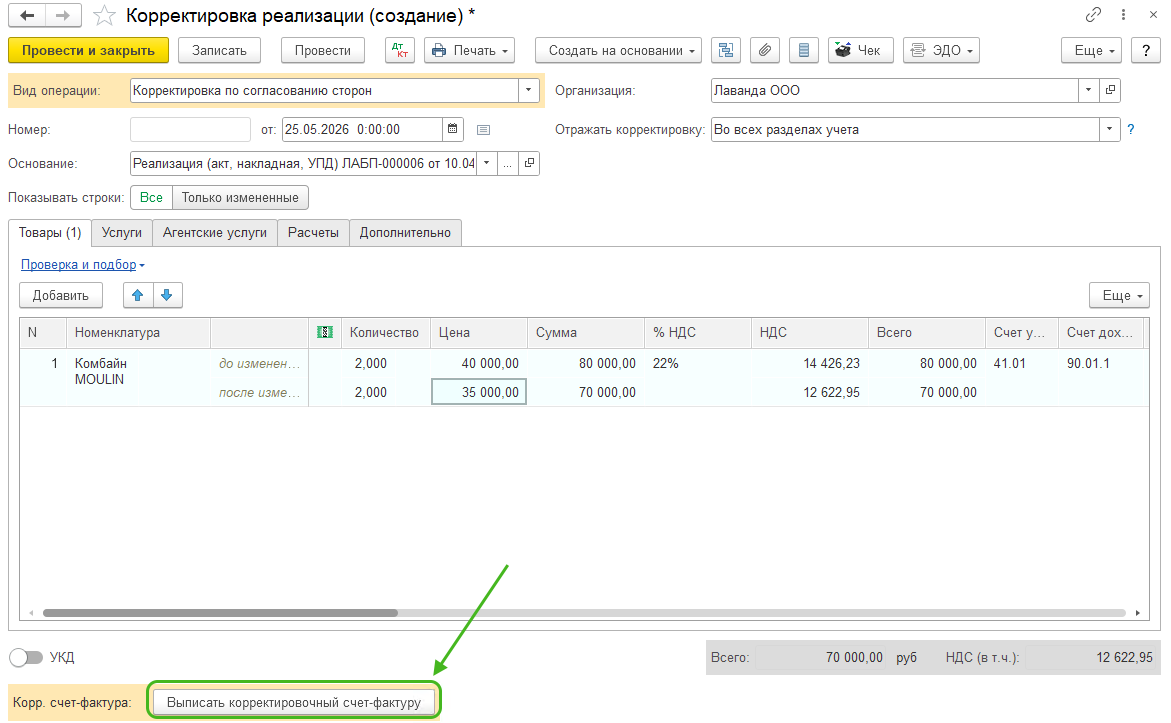Click Выписать корректировочный счет-фактуру
This screenshot has height=723, width=1171.
(294, 702)
